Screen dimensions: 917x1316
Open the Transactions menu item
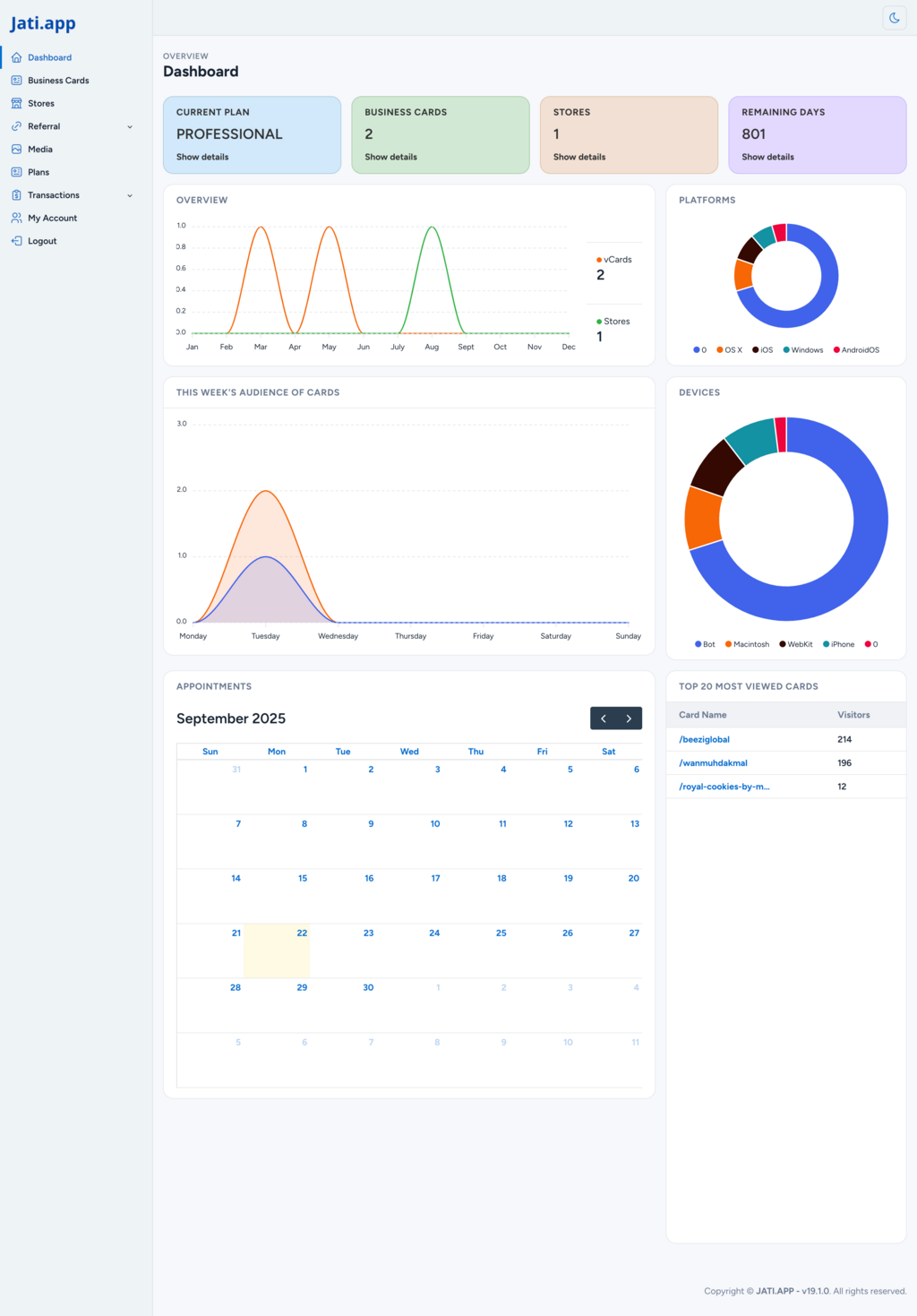[54, 195]
